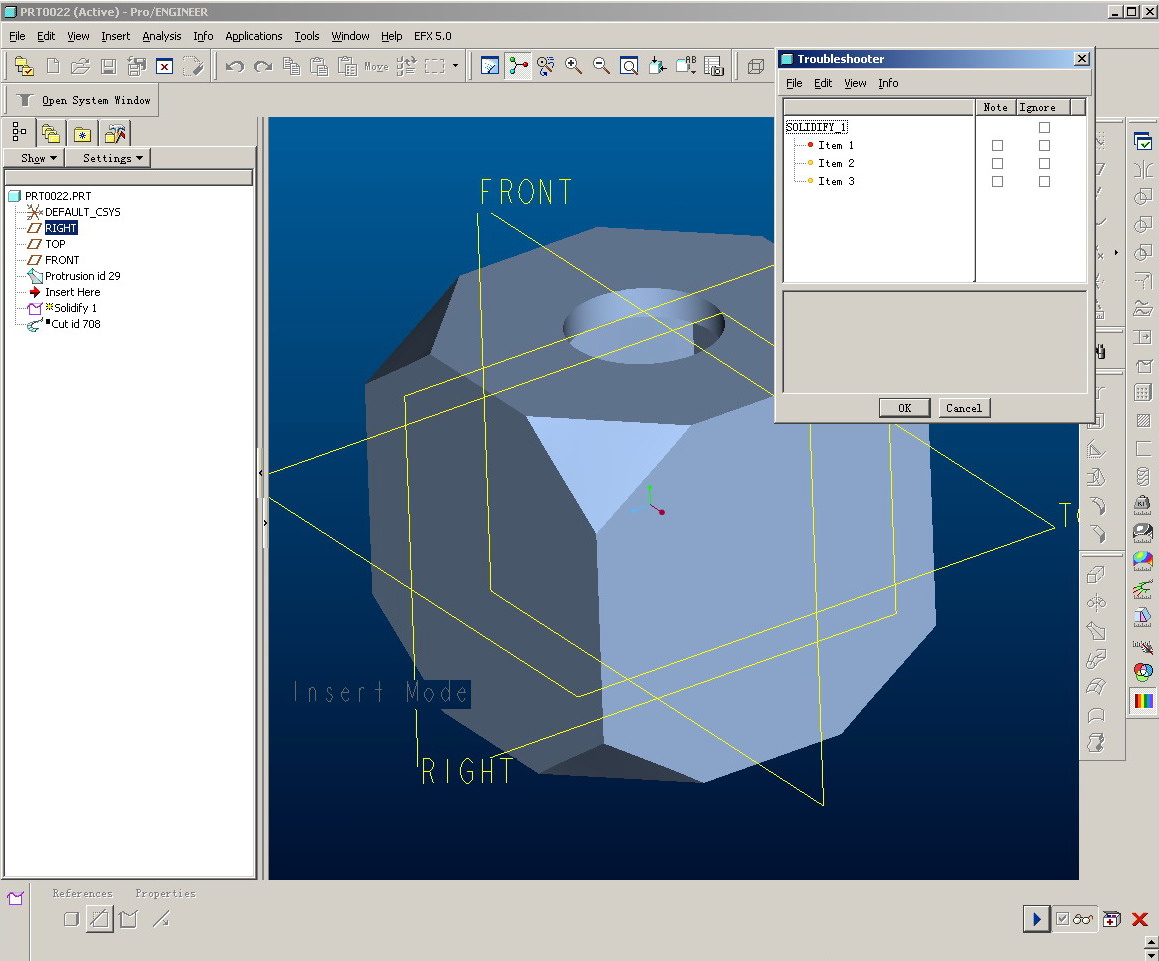This screenshot has height=961, width=1159.
Task: Open the Show dropdown in model tree
Action: click(x=34, y=158)
